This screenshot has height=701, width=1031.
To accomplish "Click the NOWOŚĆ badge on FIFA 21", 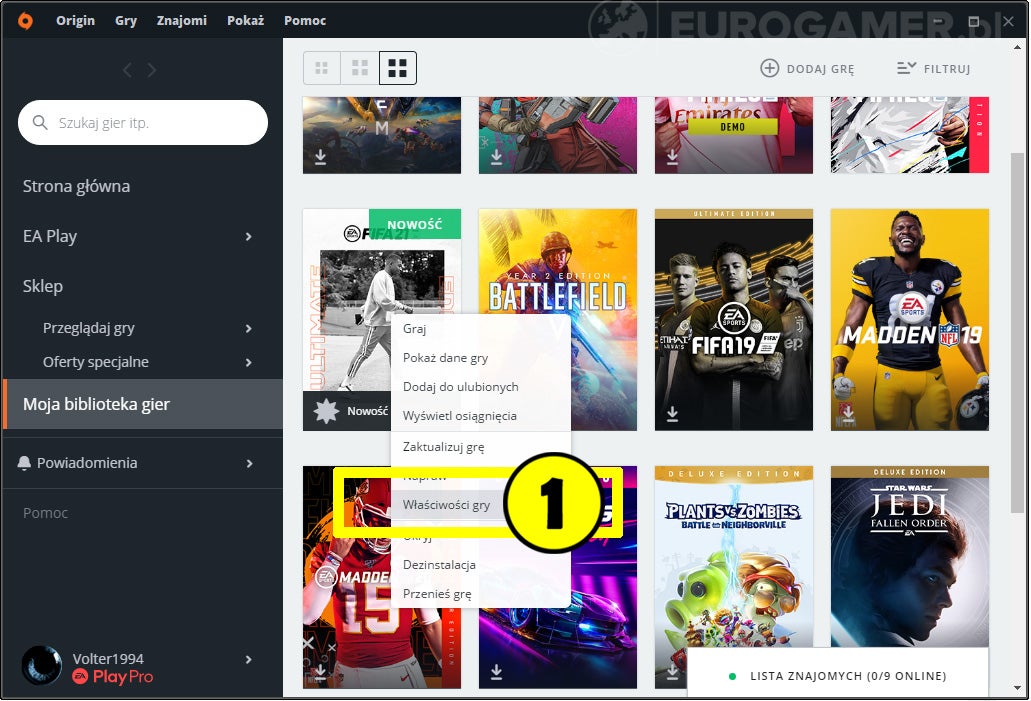I will (x=415, y=224).
